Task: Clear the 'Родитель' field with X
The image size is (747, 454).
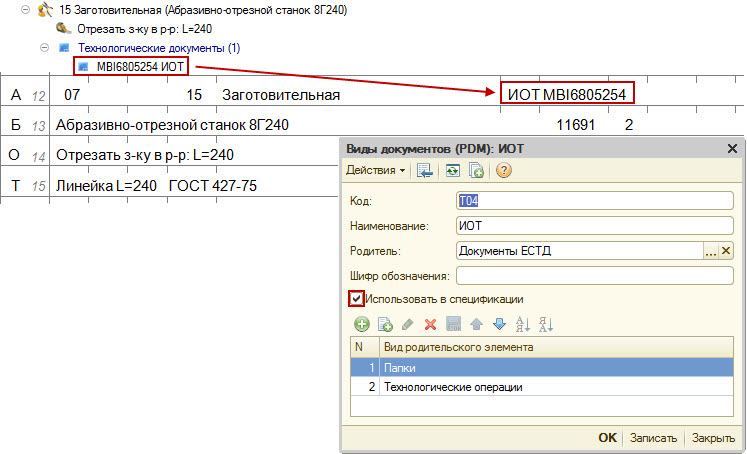Action: (727, 251)
